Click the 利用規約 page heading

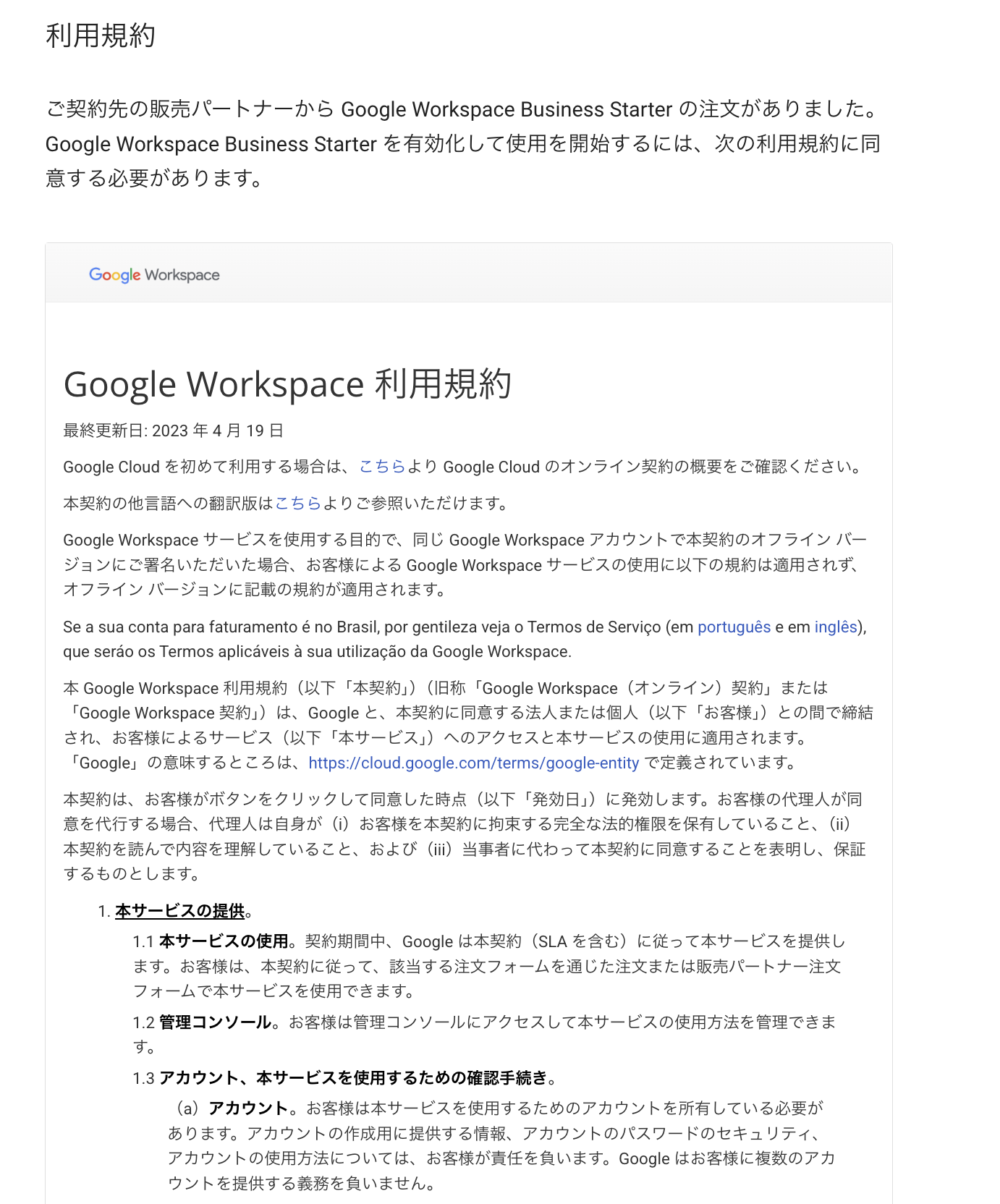point(101,35)
